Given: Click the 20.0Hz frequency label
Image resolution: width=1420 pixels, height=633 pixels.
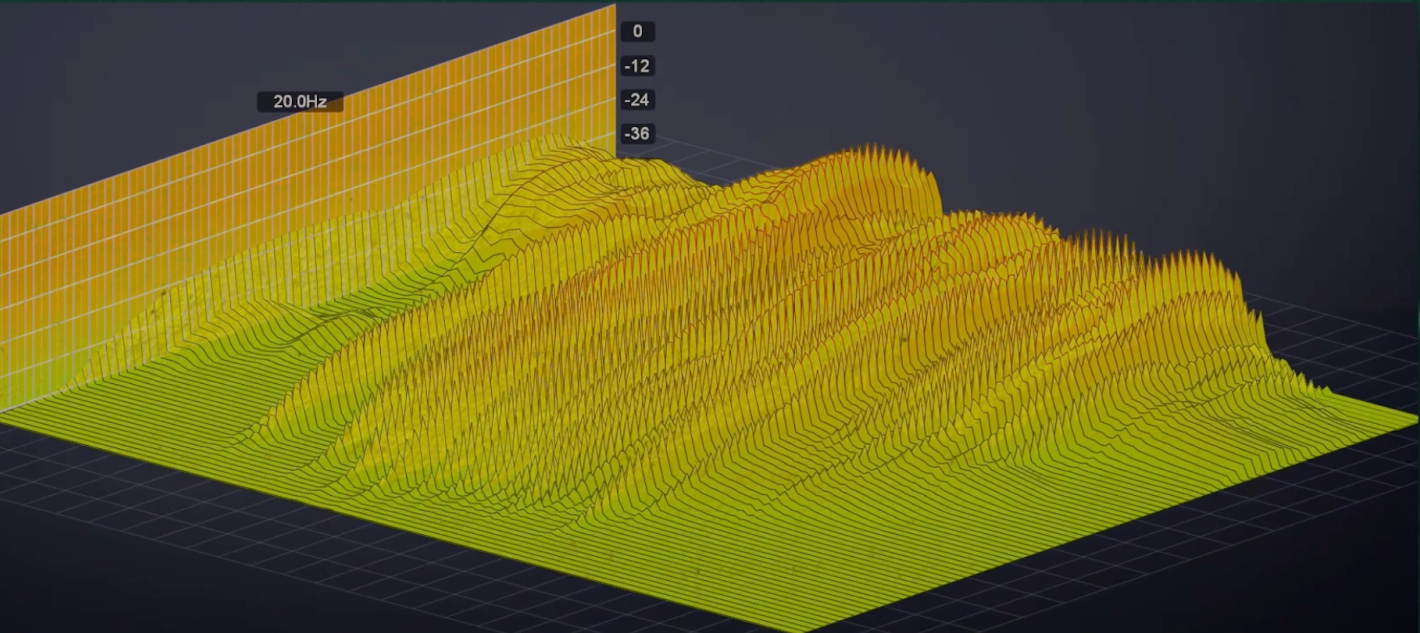Looking at the screenshot, I should click(x=300, y=102).
